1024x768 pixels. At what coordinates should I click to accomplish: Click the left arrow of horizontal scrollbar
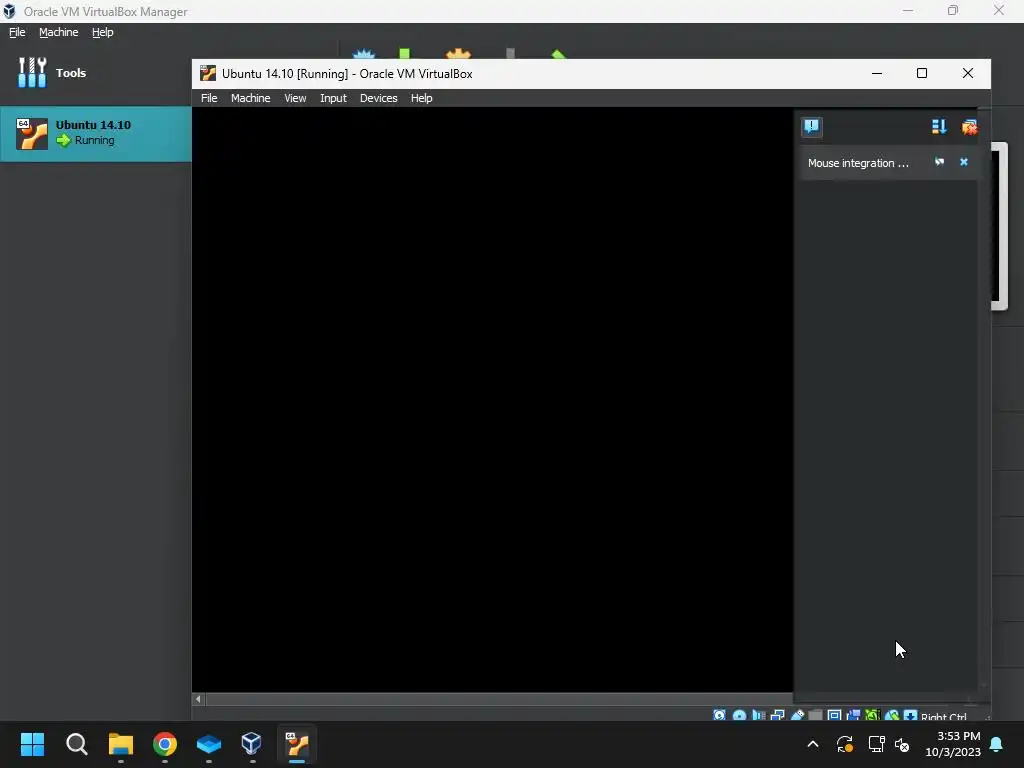tap(199, 699)
